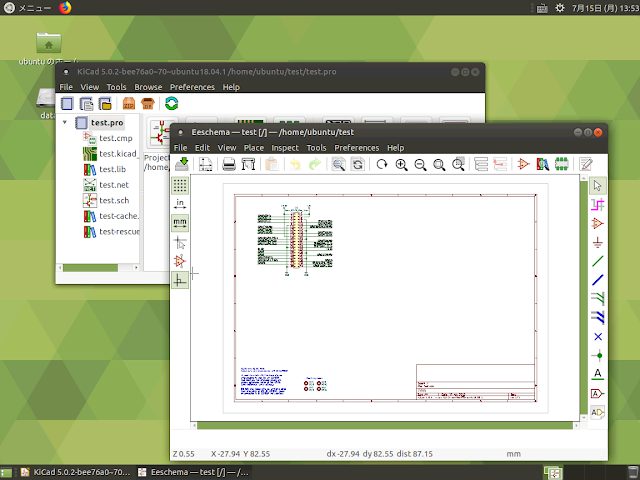Save the schematic in Eeschema toolbar
Viewport: 640px width, 480px height.
click(182, 164)
